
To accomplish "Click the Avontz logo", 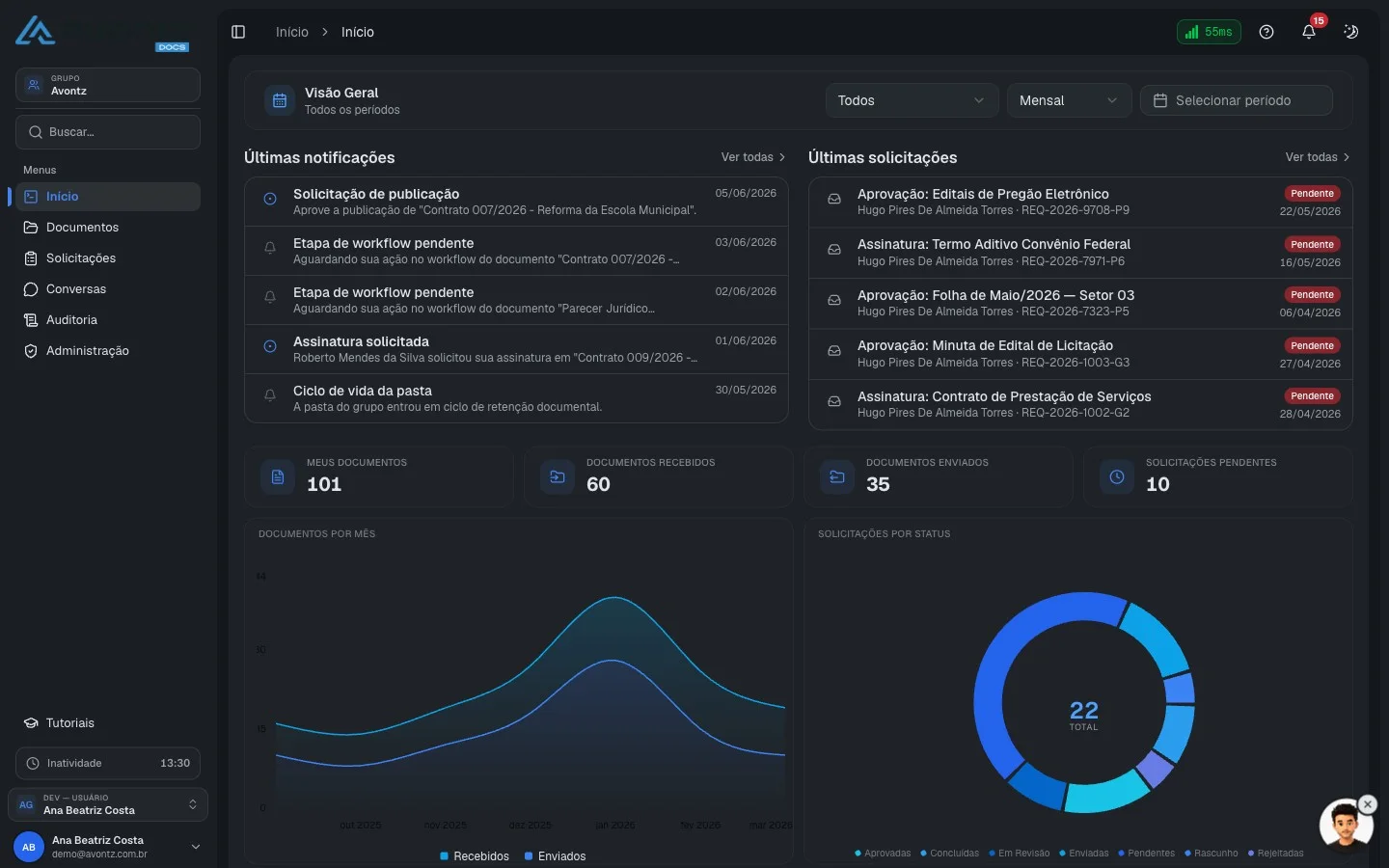I will coord(36,31).
